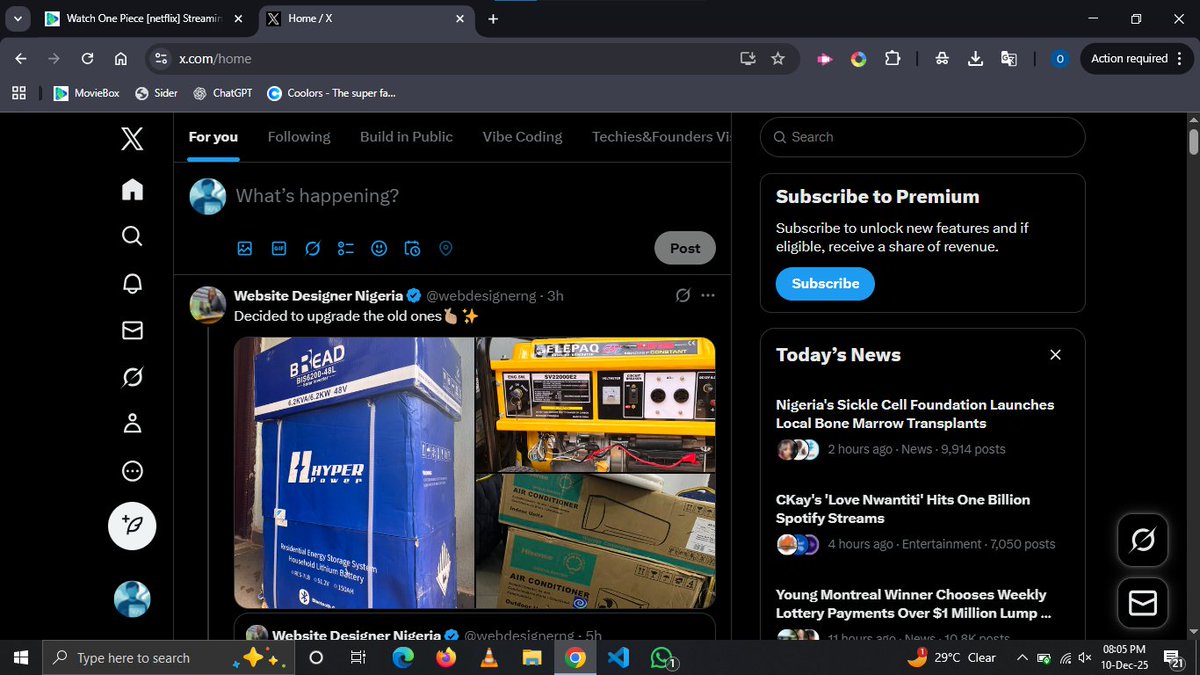Image resolution: width=1200 pixels, height=675 pixels.
Task: Click the What's happening compose field
Action: click(x=317, y=196)
